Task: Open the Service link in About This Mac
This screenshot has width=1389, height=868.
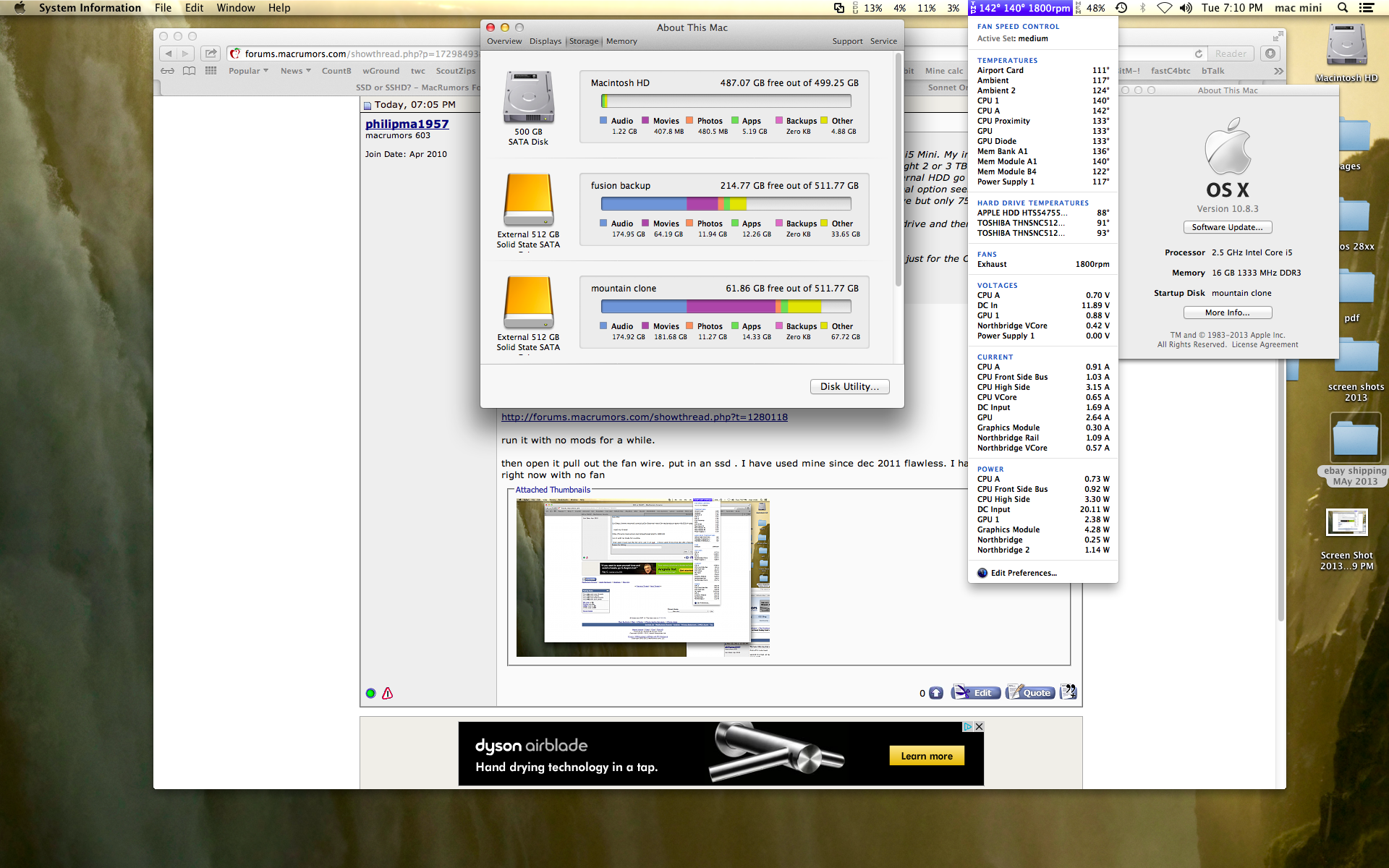Action: (883, 41)
